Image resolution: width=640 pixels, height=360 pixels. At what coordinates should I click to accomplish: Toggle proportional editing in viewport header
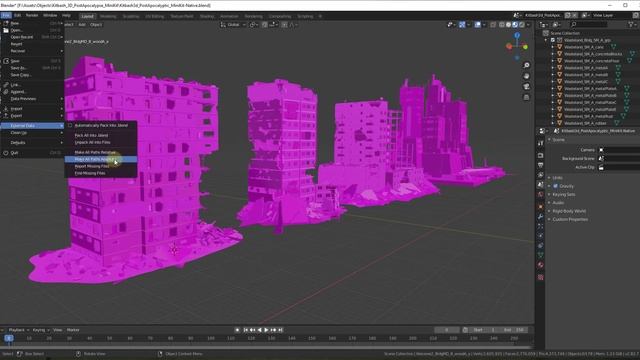(x=284, y=25)
